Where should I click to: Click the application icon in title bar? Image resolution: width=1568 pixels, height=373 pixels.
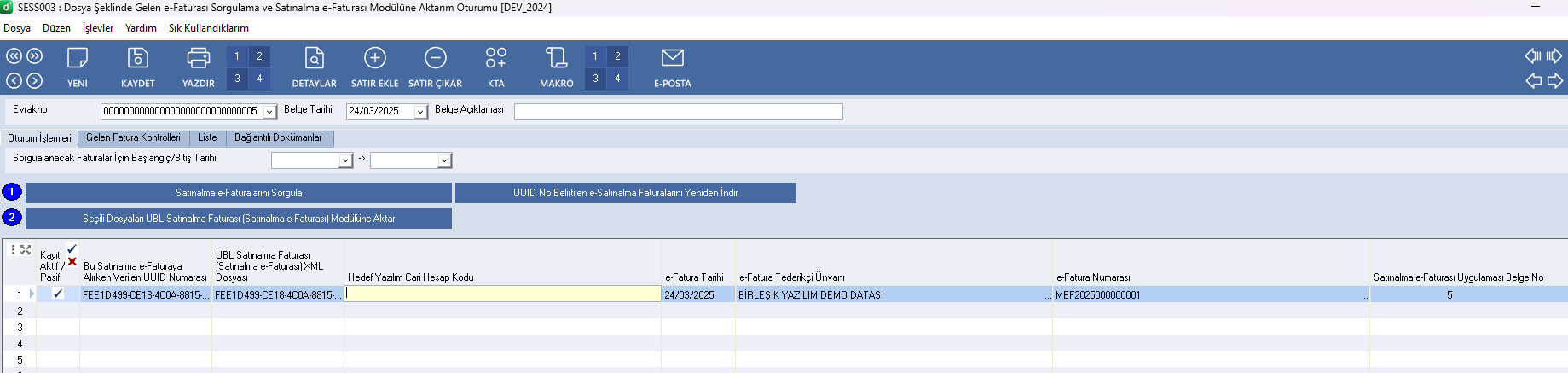7,7
